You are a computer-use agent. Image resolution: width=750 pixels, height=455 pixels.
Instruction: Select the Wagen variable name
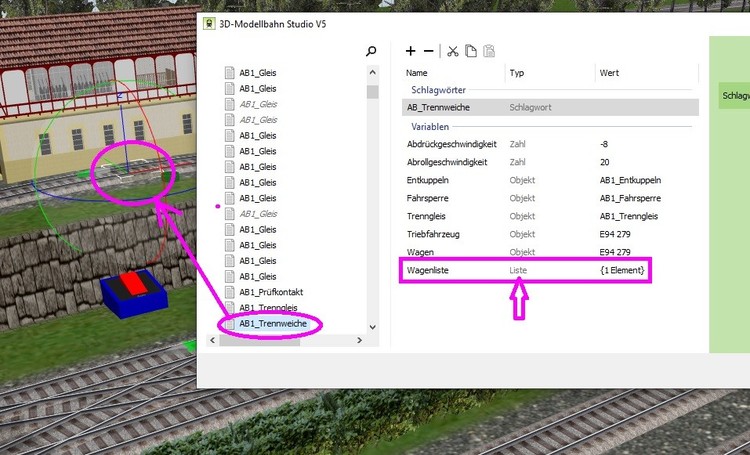[420, 252]
